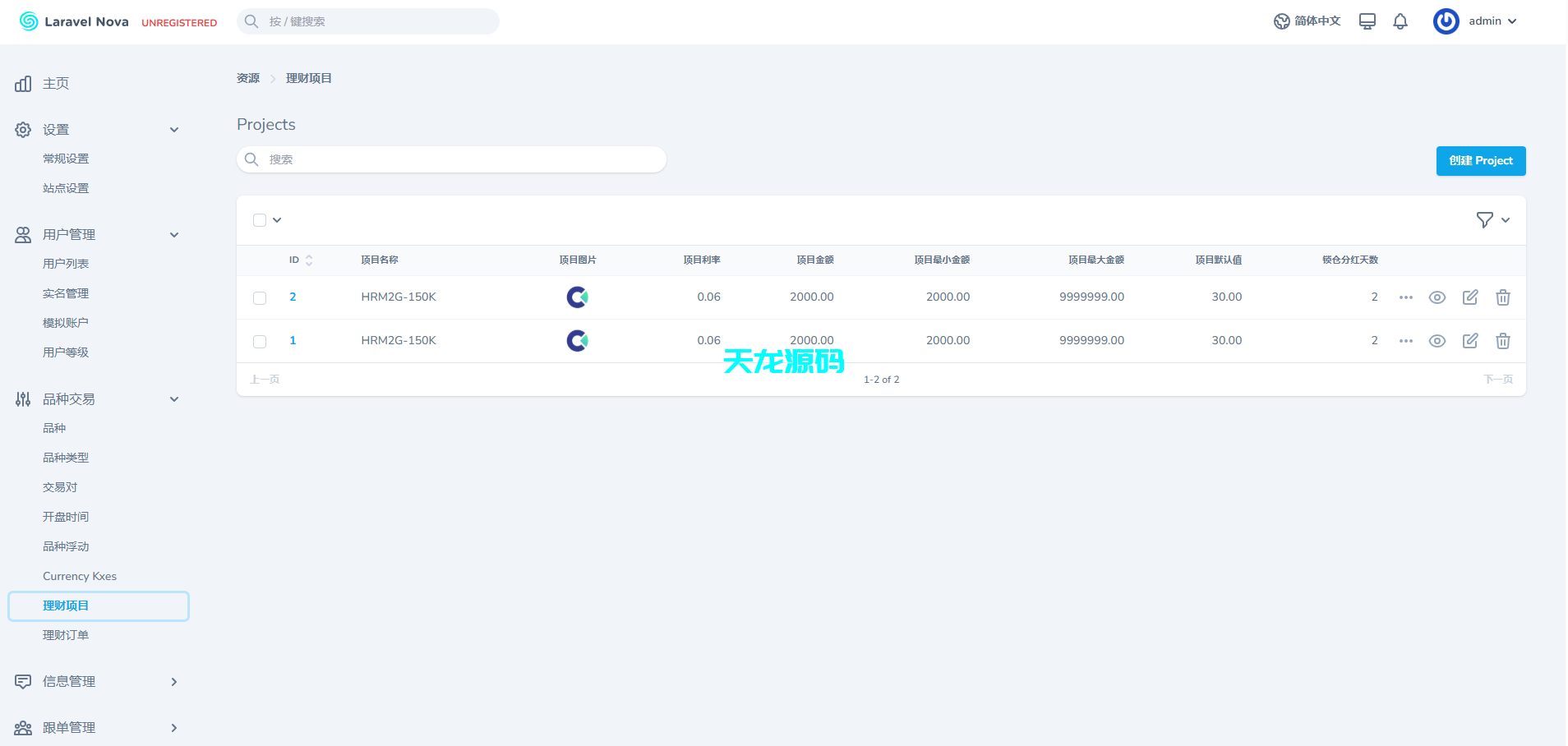Click the Projects search input field
The height and width of the screenshot is (746, 1568).
coord(451,159)
